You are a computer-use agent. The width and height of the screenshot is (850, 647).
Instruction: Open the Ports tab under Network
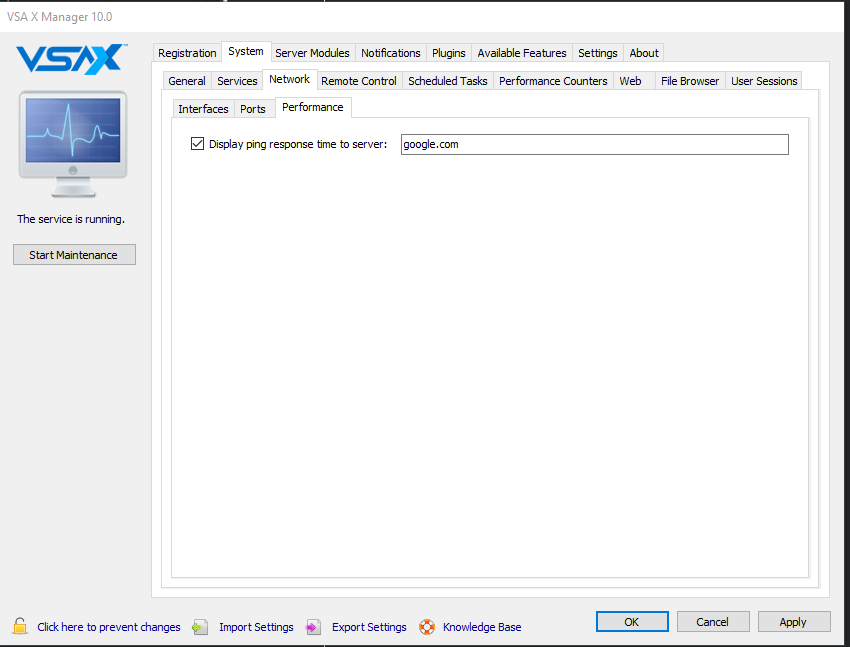click(253, 109)
